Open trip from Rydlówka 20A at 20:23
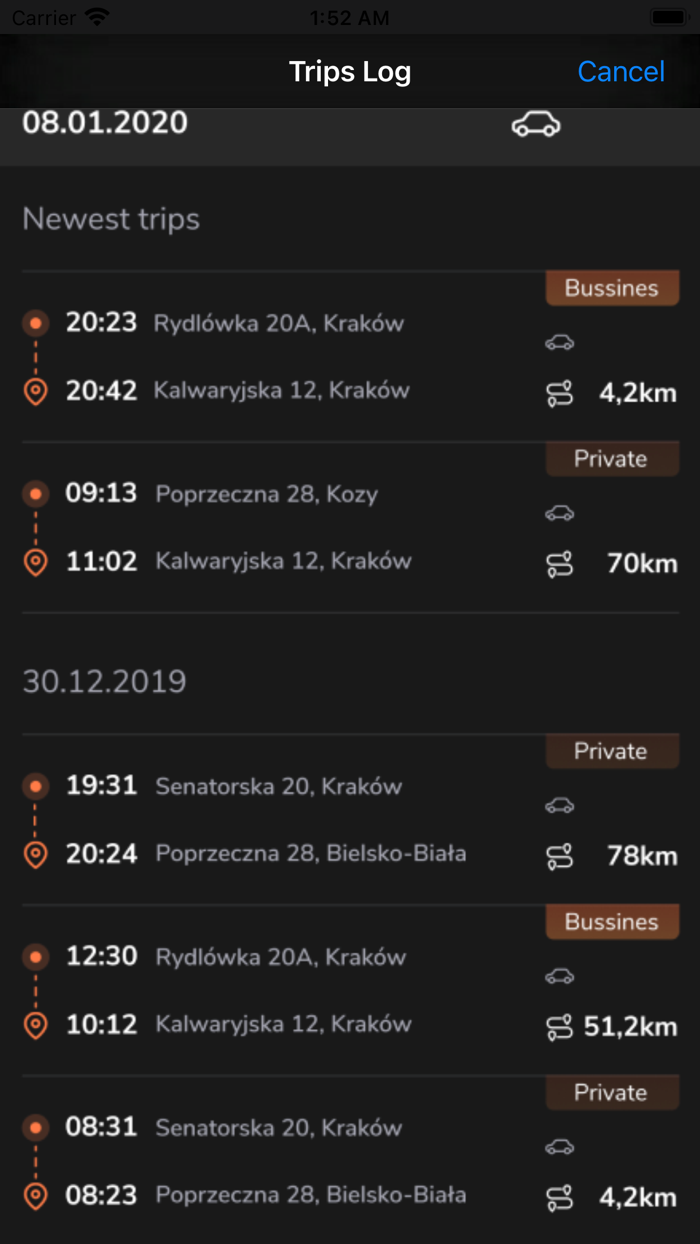 pos(278,324)
